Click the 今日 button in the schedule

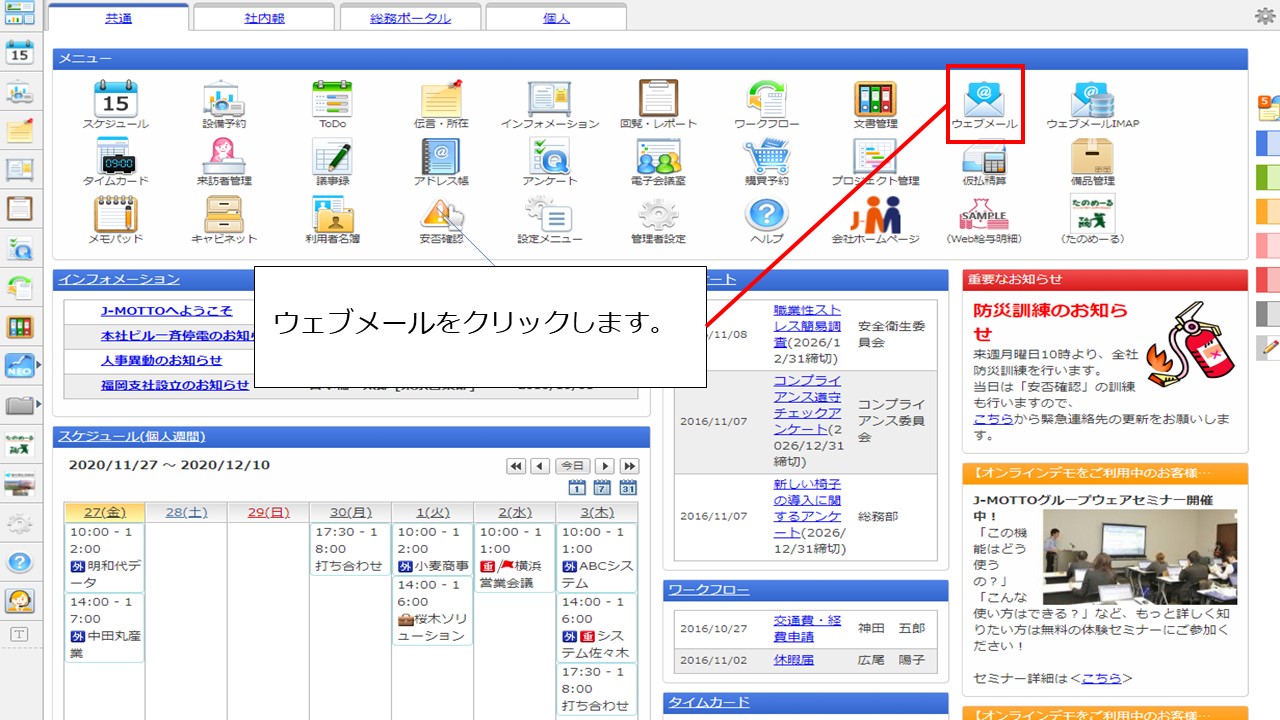pos(572,466)
